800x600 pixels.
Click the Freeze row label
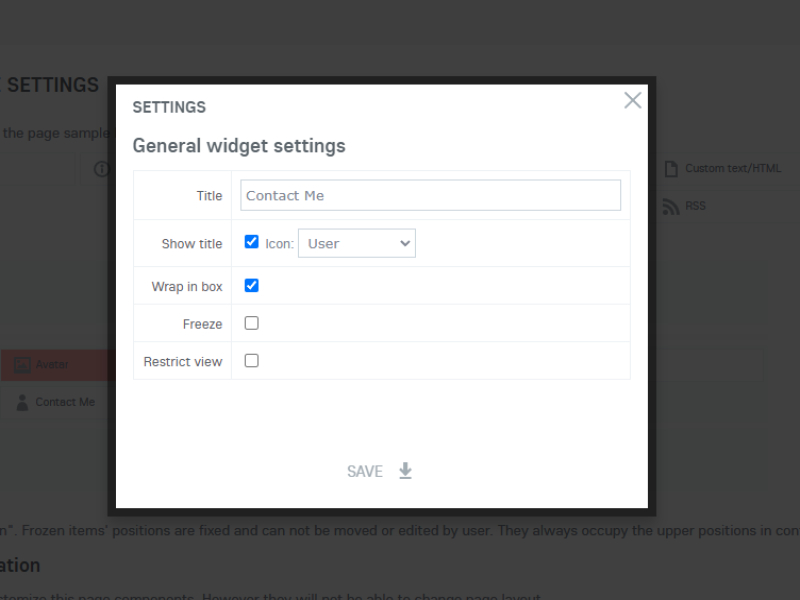point(202,324)
